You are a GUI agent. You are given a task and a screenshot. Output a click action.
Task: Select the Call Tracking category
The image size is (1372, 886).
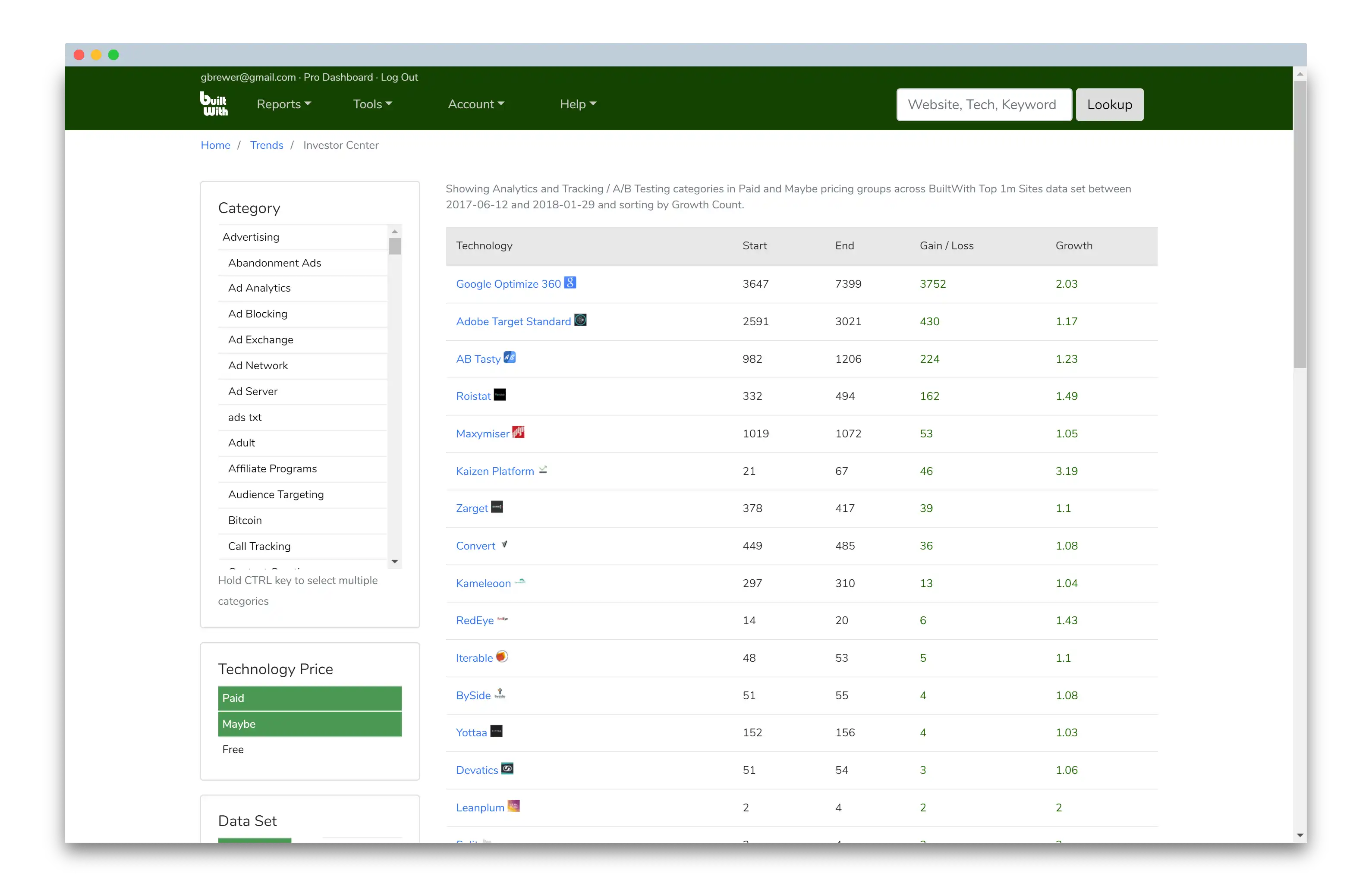pyautogui.click(x=302, y=547)
